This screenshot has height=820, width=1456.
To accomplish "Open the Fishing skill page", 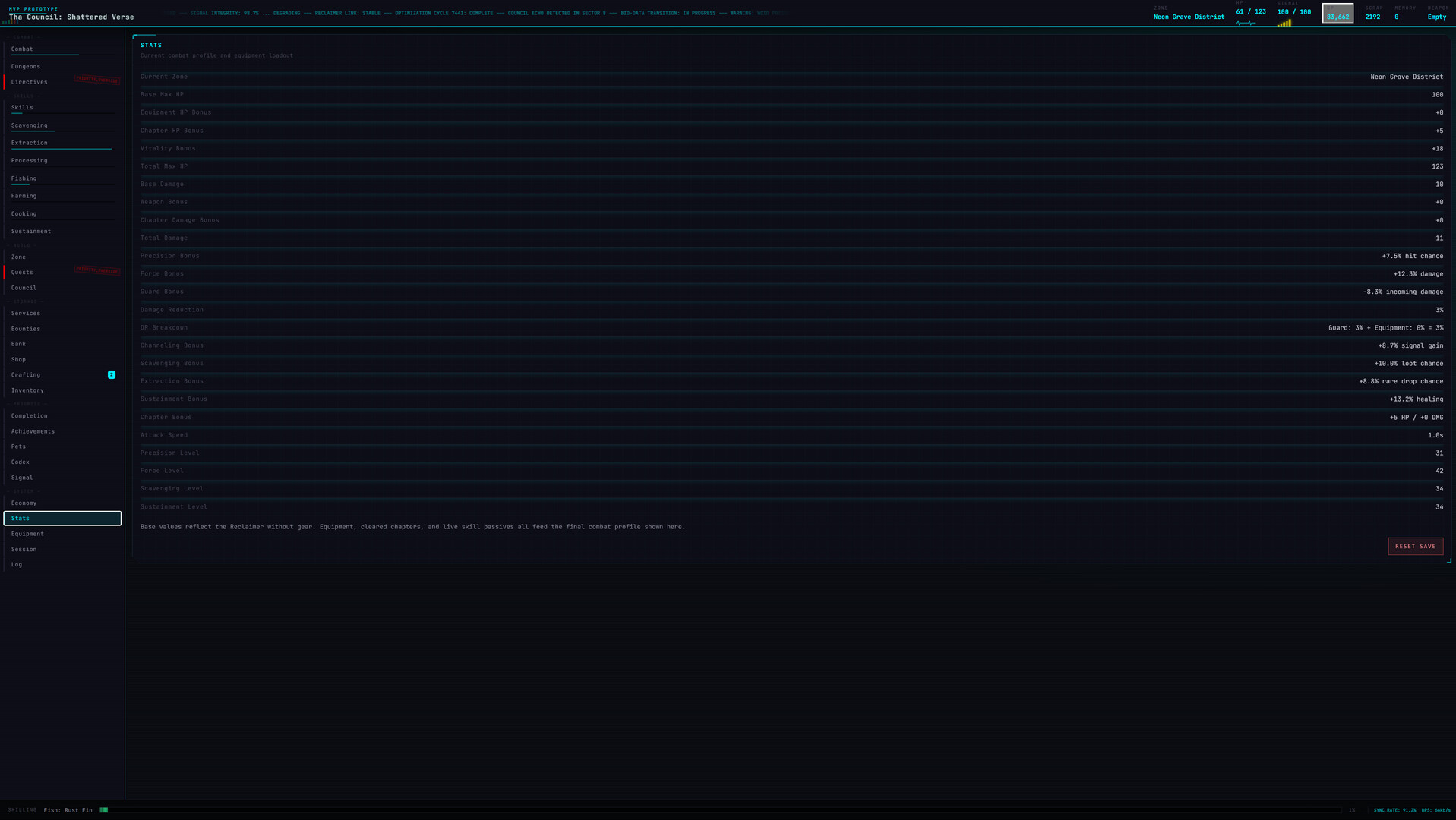I will point(24,179).
